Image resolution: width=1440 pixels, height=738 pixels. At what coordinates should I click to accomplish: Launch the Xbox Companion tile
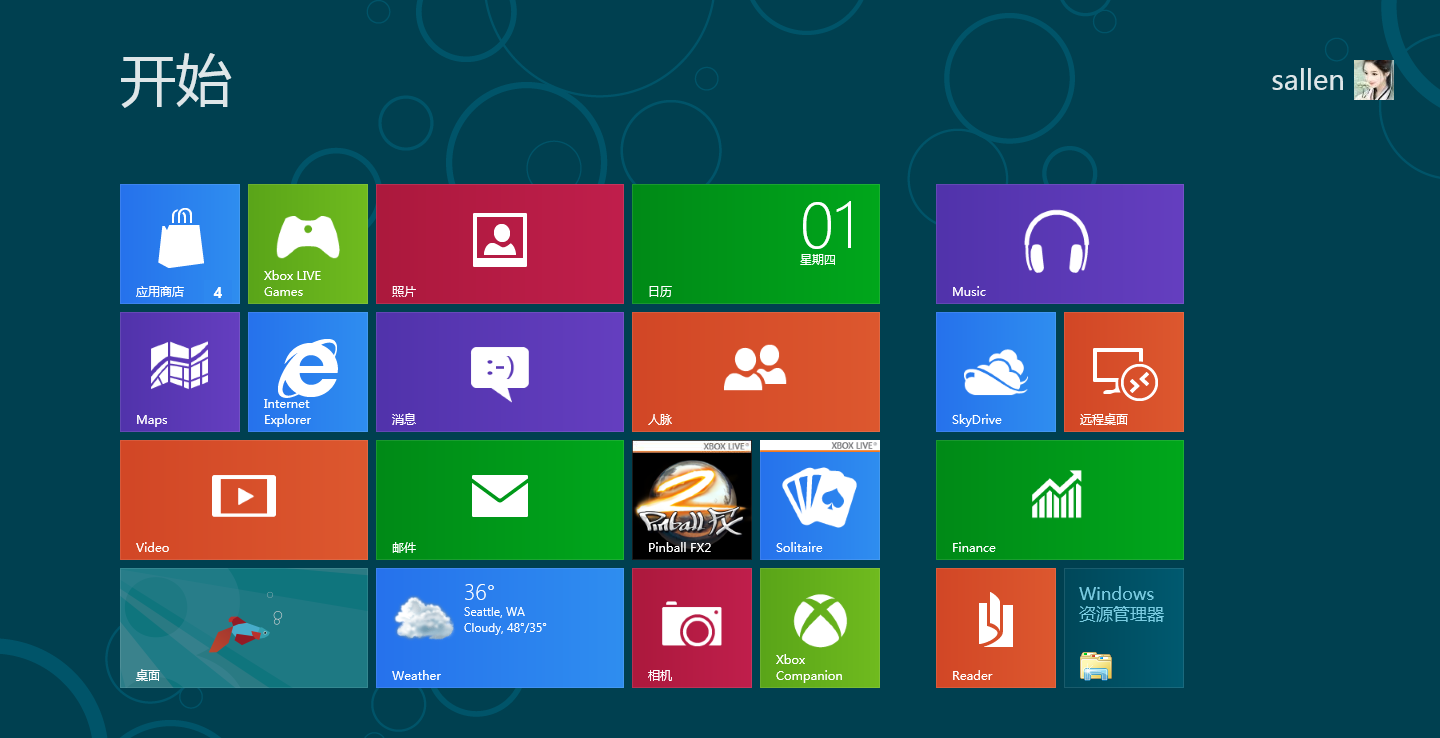(x=820, y=628)
